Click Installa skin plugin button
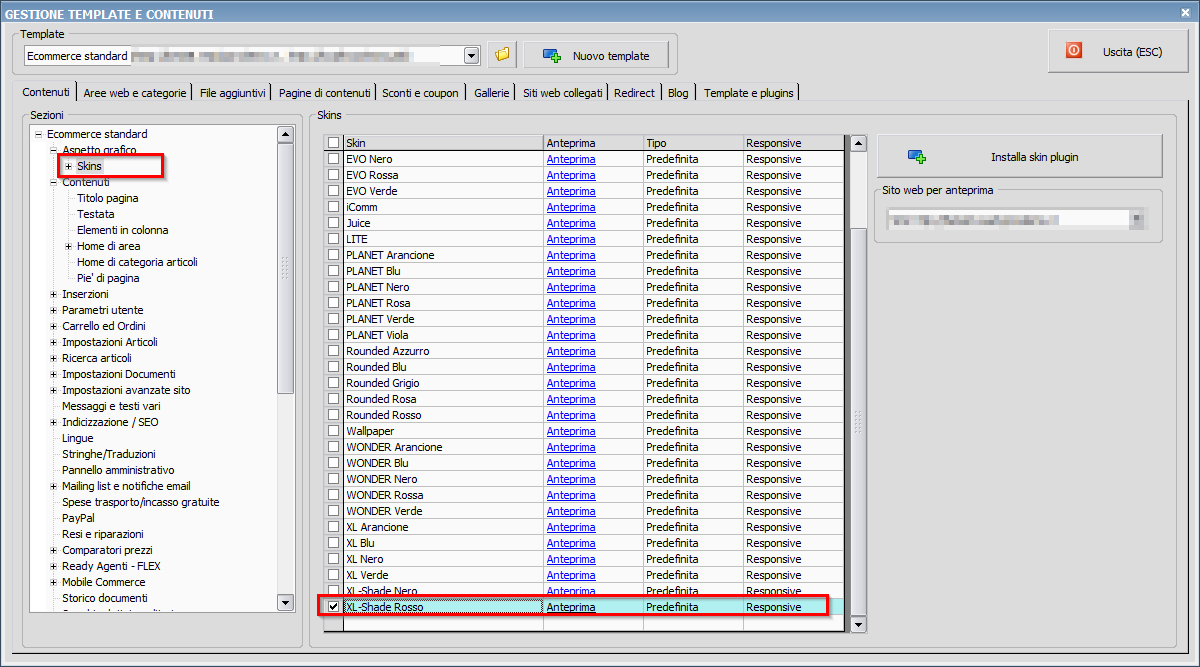Viewport: 1200px width, 667px height. click(1019, 157)
